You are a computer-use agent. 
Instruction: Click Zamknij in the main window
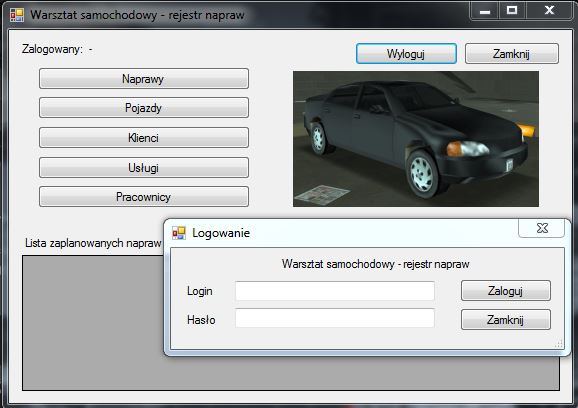pyautogui.click(x=512, y=54)
